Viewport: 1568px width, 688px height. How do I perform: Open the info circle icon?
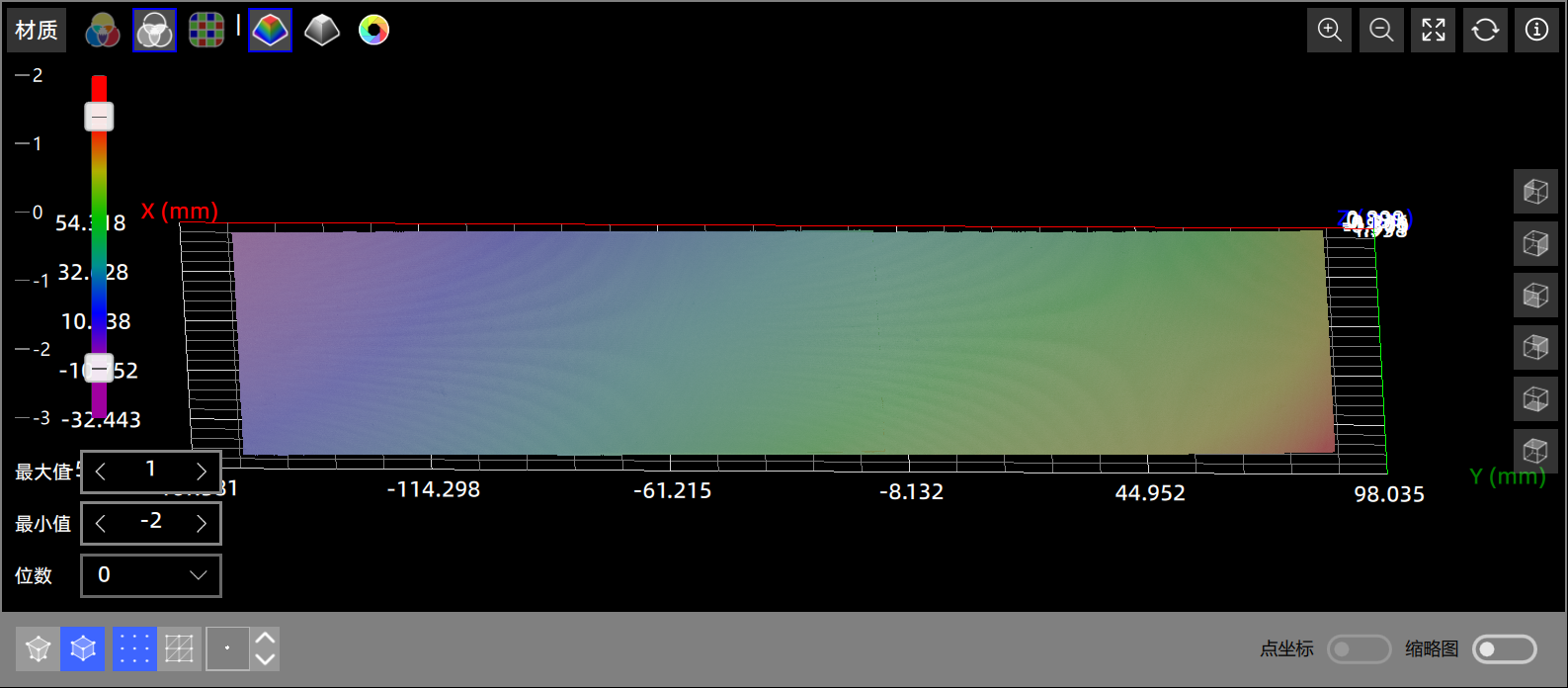point(1536,30)
